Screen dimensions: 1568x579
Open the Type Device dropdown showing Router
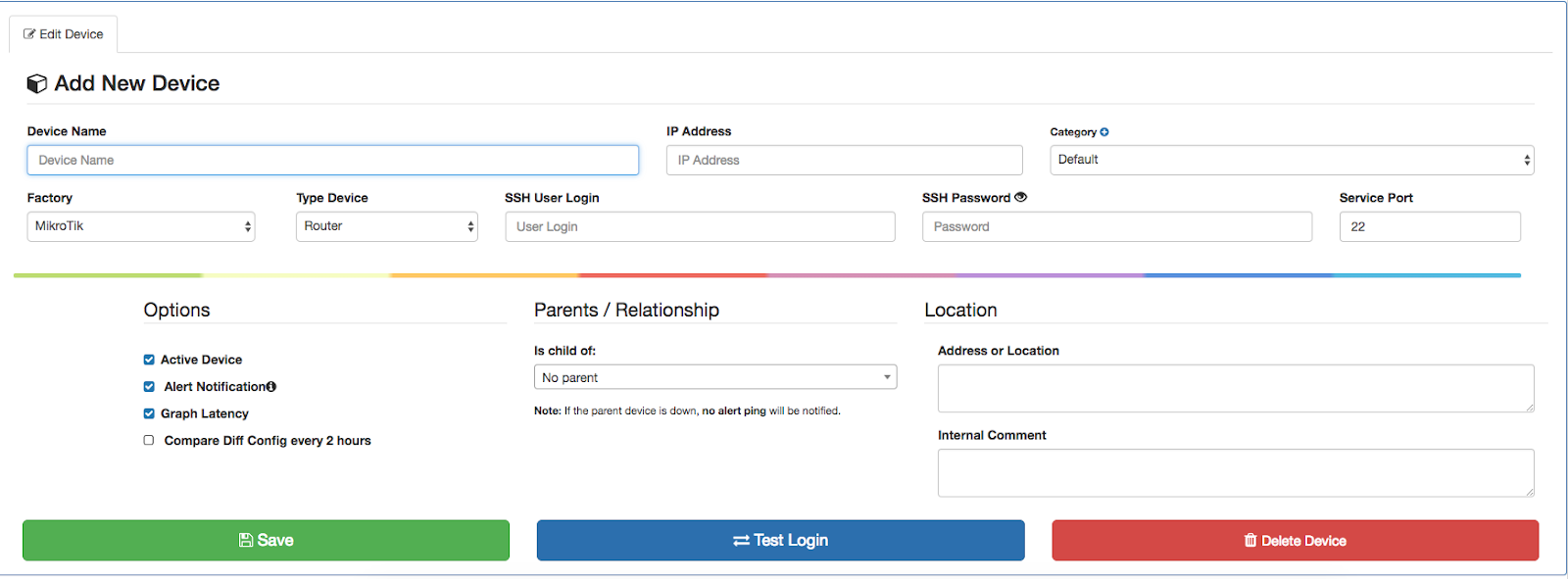pyautogui.click(x=387, y=226)
